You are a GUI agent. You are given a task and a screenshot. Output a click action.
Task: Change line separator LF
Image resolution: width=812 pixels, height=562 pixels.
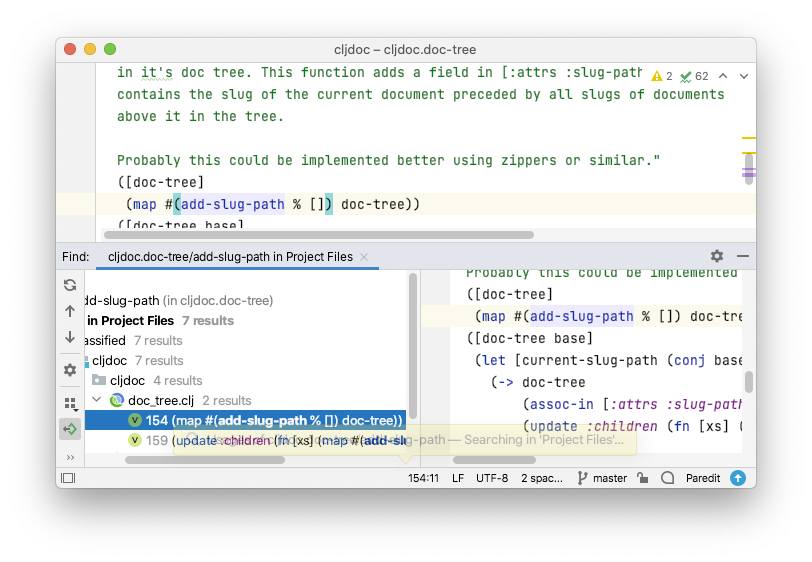(458, 478)
